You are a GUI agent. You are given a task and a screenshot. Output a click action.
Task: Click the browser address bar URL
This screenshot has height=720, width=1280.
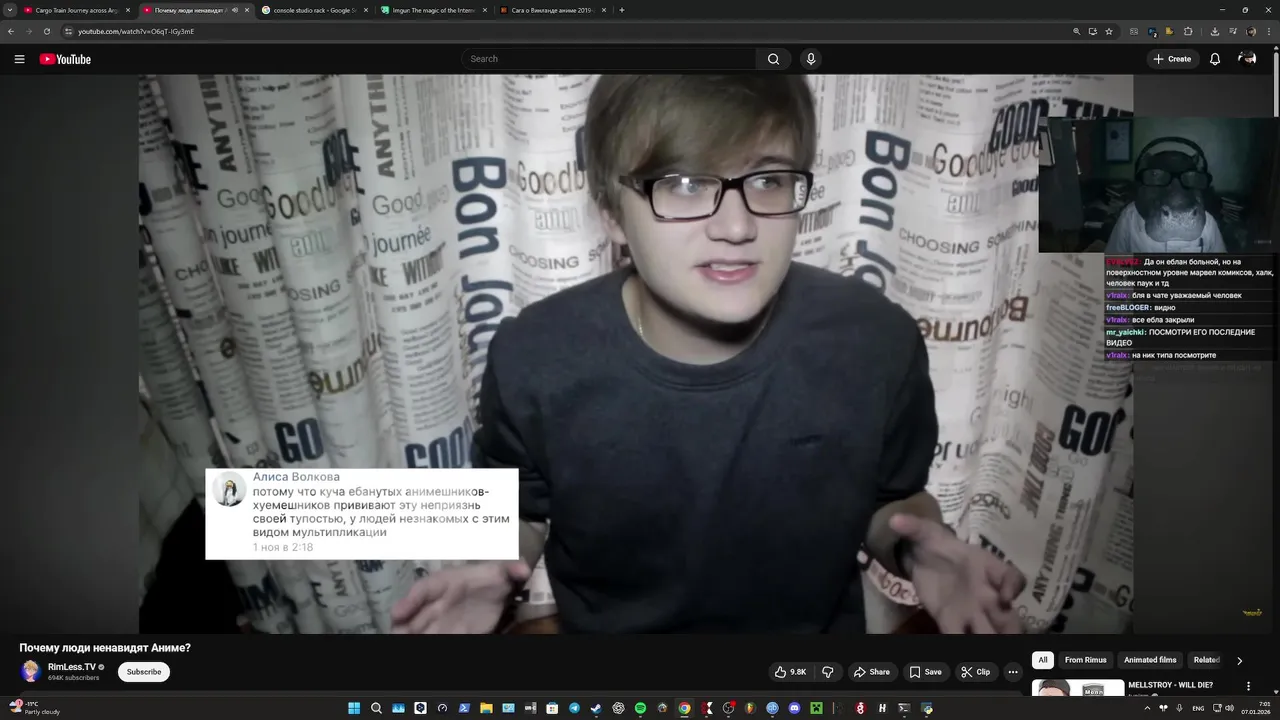pyautogui.click(x=136, y=31)
